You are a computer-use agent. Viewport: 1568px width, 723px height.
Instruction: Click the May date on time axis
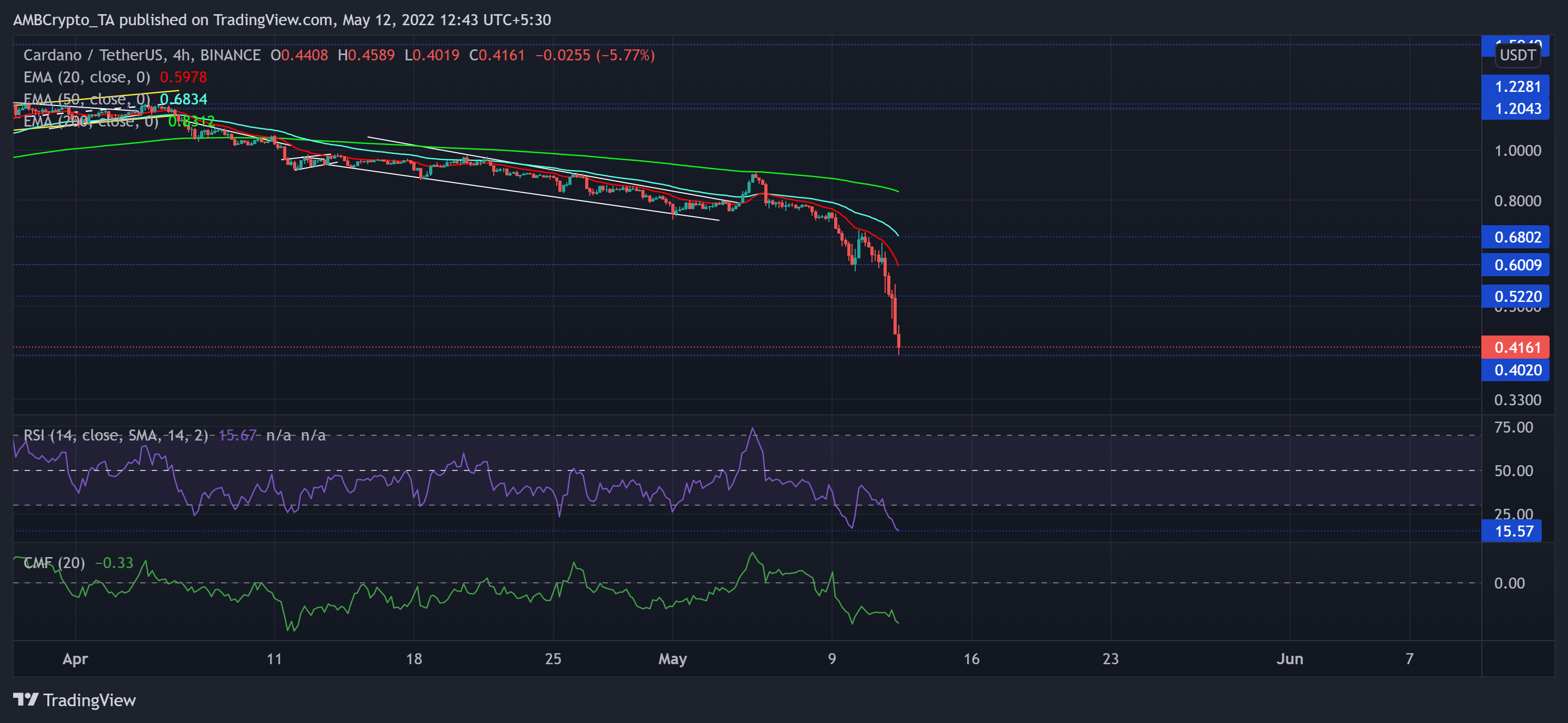[x=672, y=659]
